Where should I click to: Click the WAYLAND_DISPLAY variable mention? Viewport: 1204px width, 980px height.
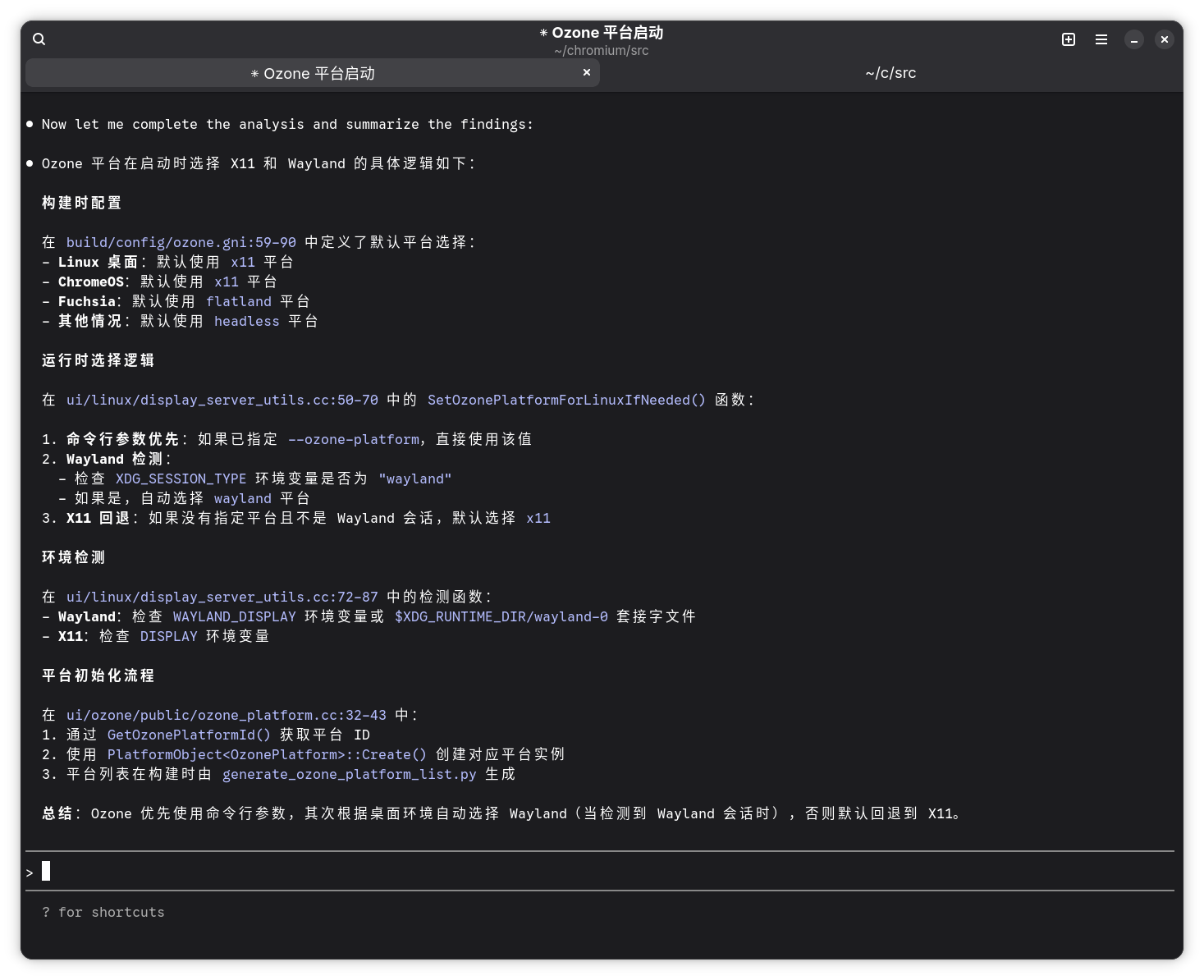235,616
